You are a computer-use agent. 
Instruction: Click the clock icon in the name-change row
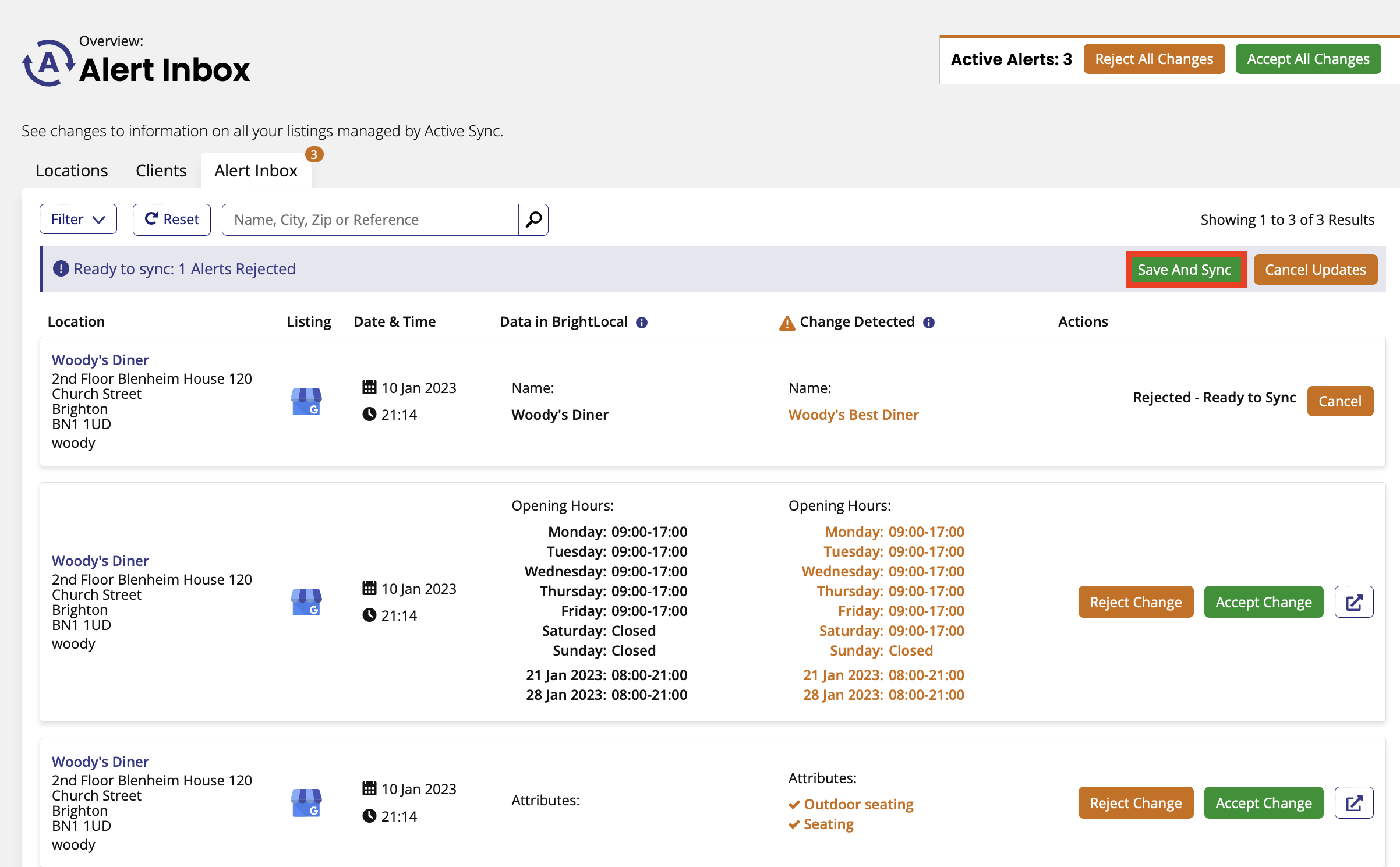tap(369, 414)
